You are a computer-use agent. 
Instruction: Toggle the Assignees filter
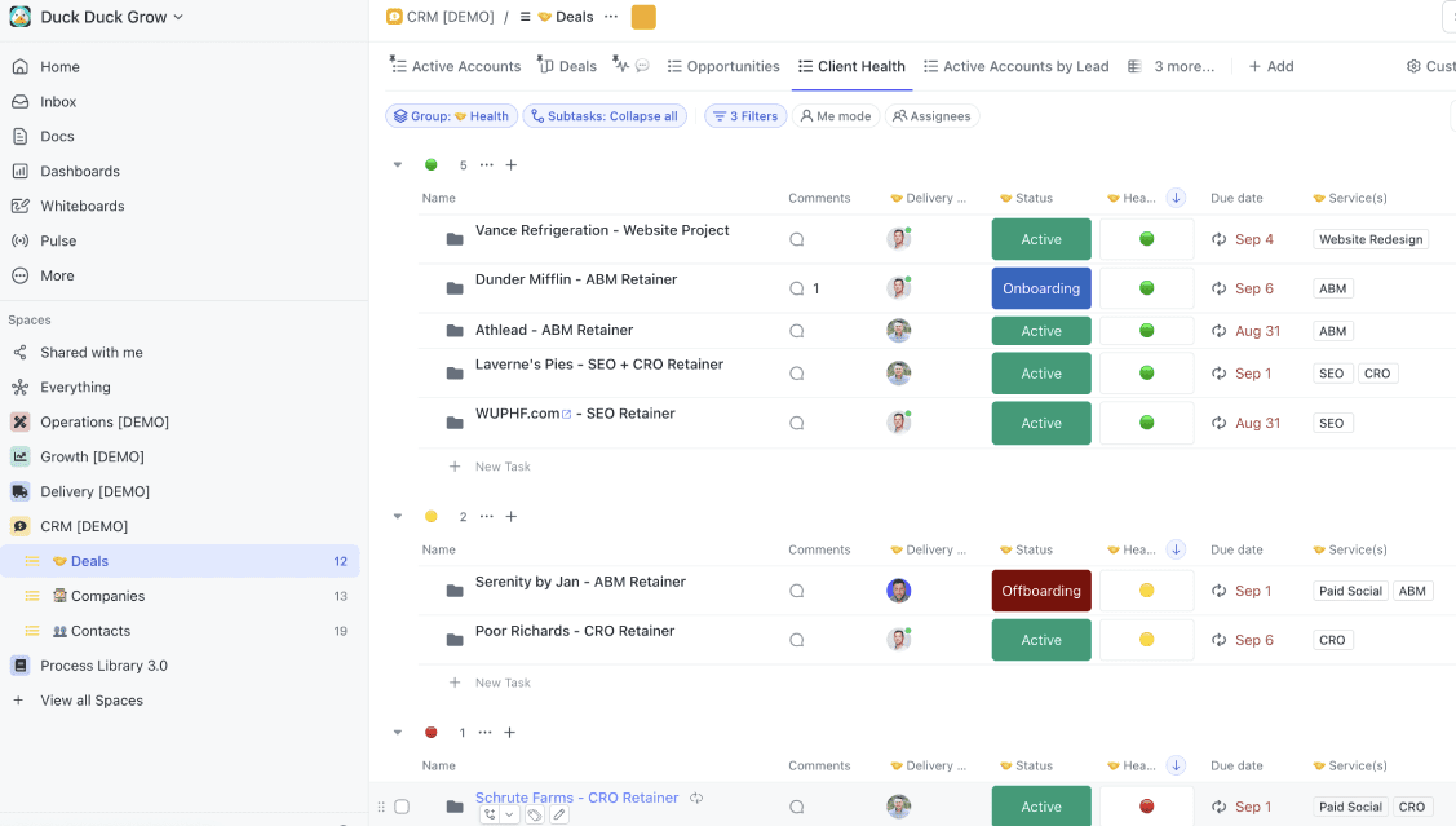(931, 116)
